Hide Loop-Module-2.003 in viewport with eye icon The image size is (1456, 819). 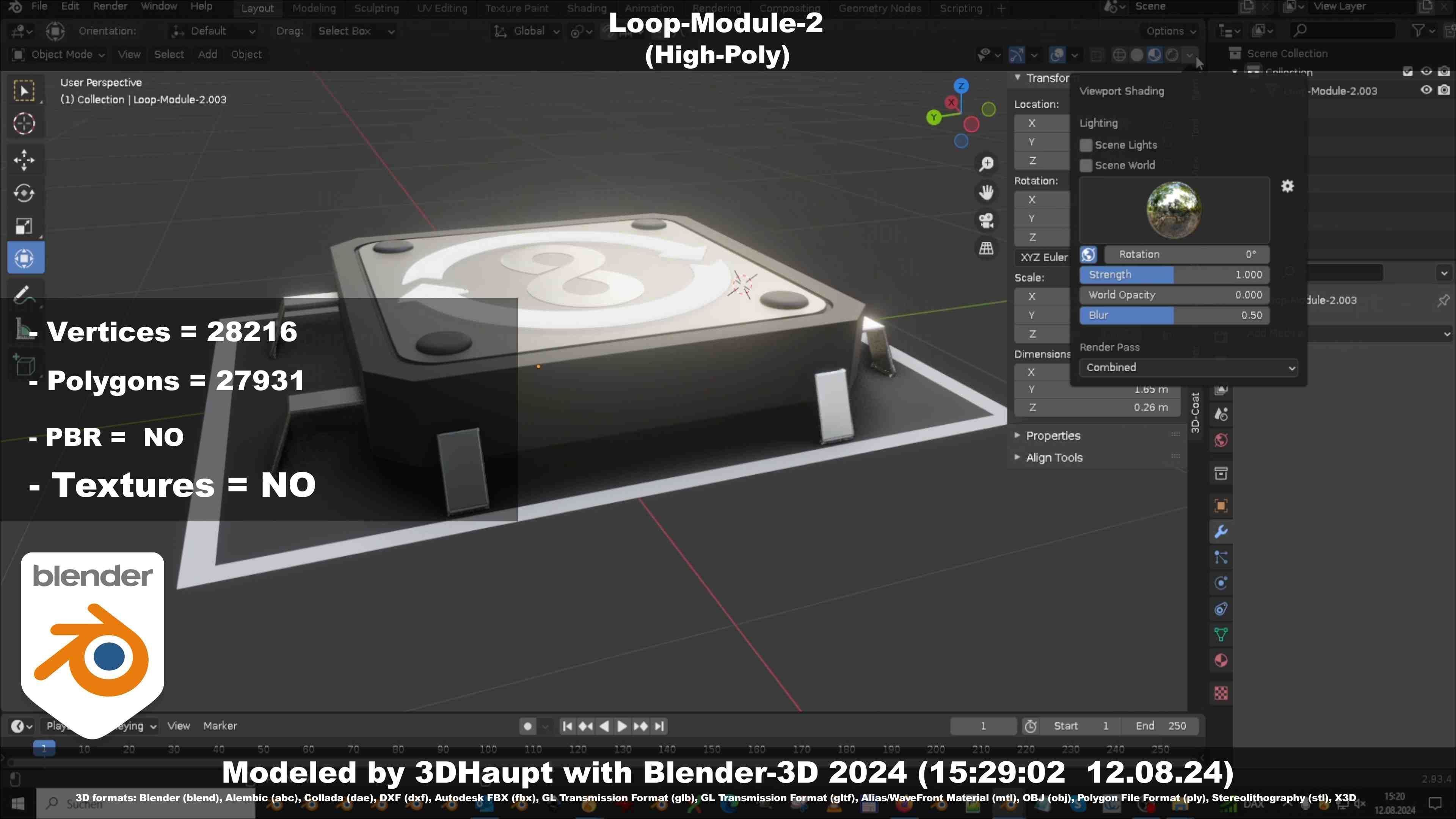[x=1426, y=90]
